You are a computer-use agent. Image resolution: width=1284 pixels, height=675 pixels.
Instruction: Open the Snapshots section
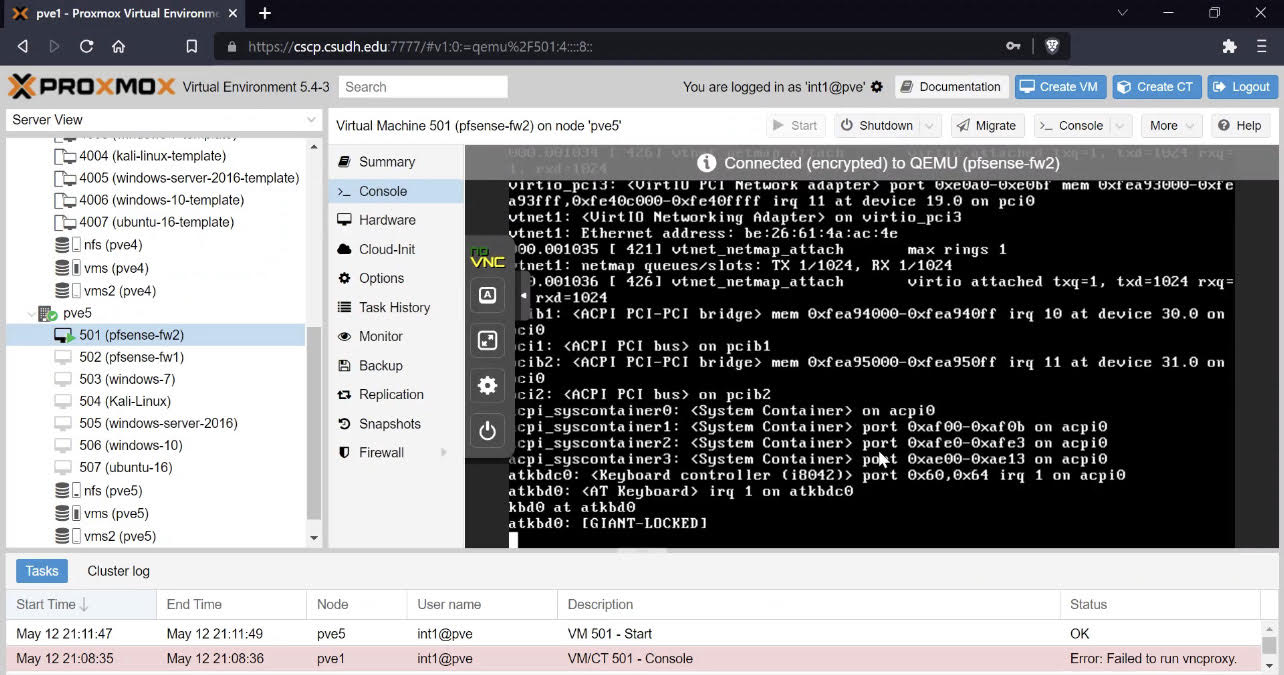pyautogui.click(x=396, y=424)
